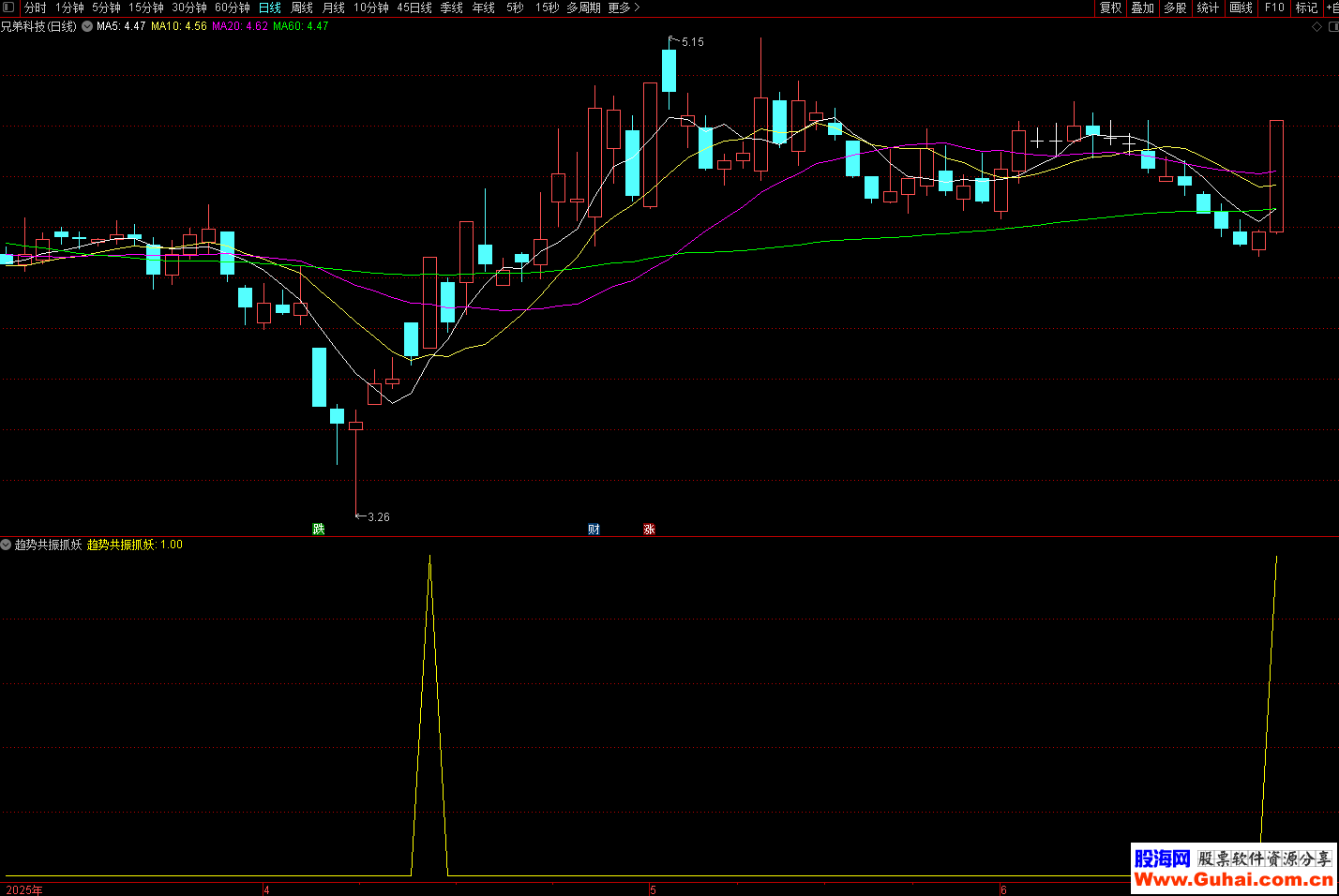Switch to 年线 yearly chart
This screenshot has height=896, width=1339.
tap(483, 7)
